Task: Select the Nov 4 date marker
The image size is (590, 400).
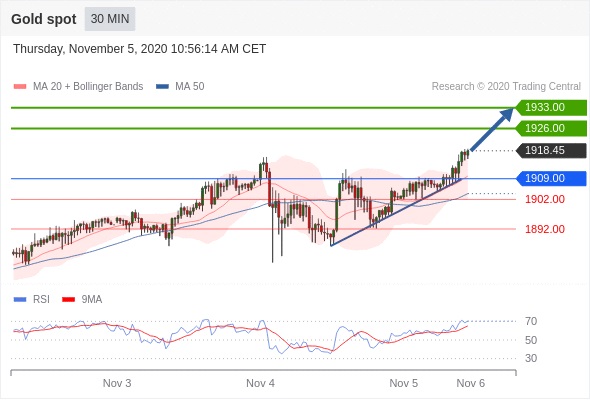Action: point(260,383)
